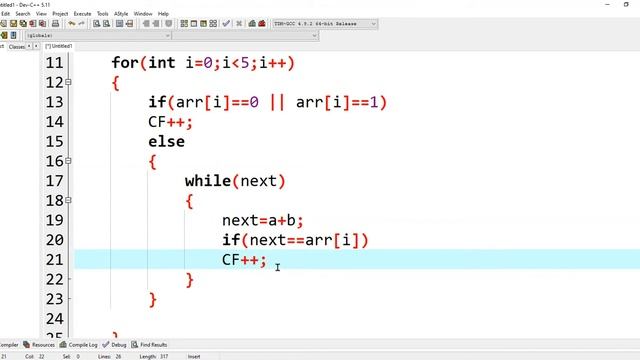Select the Untitled1 editor tab
This screenshot has width=640, height=360.
(x=59, y=46)
